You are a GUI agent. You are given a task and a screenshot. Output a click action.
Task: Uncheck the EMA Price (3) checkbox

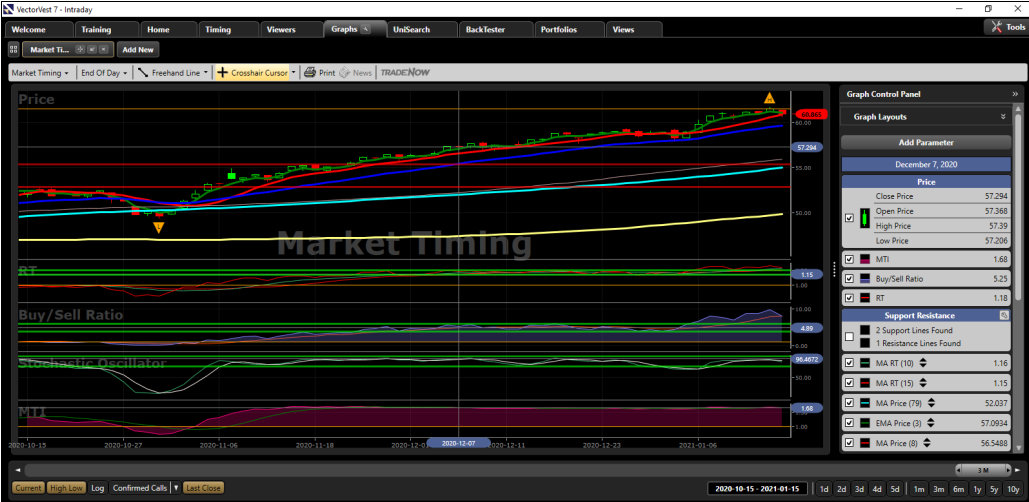(849, 423)
